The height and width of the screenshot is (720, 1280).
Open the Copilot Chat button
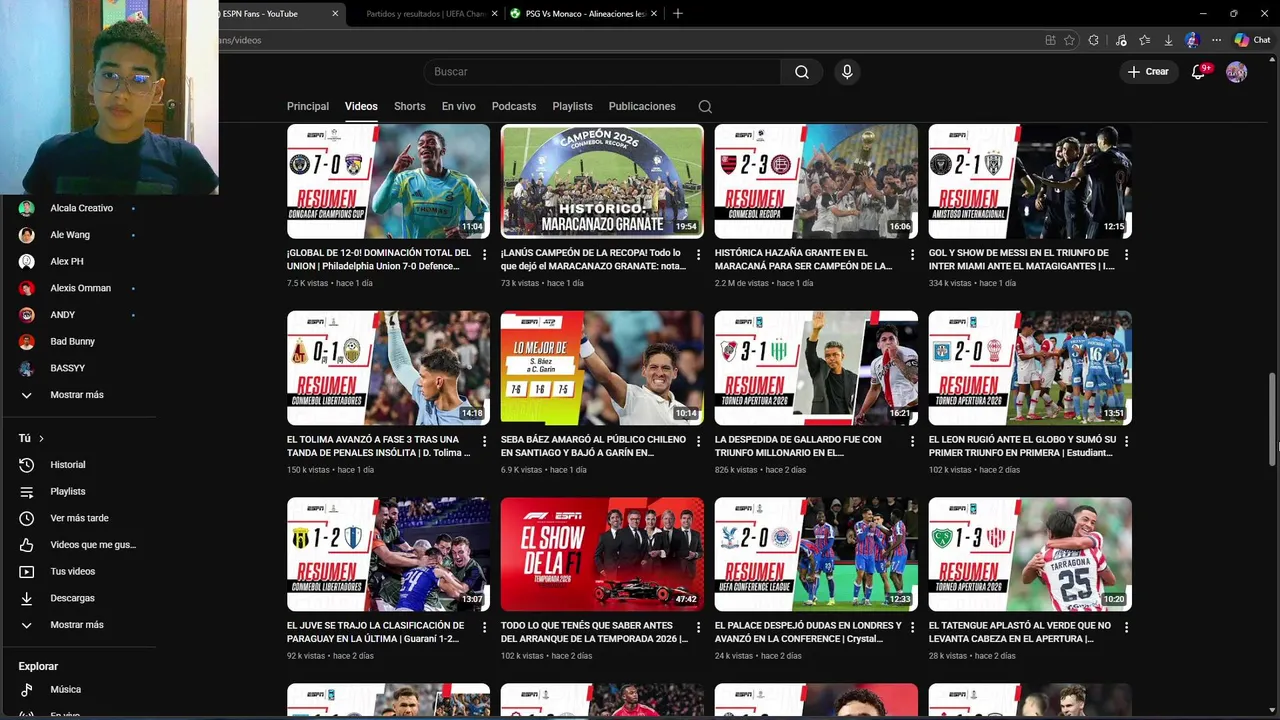coord(1252,40)
